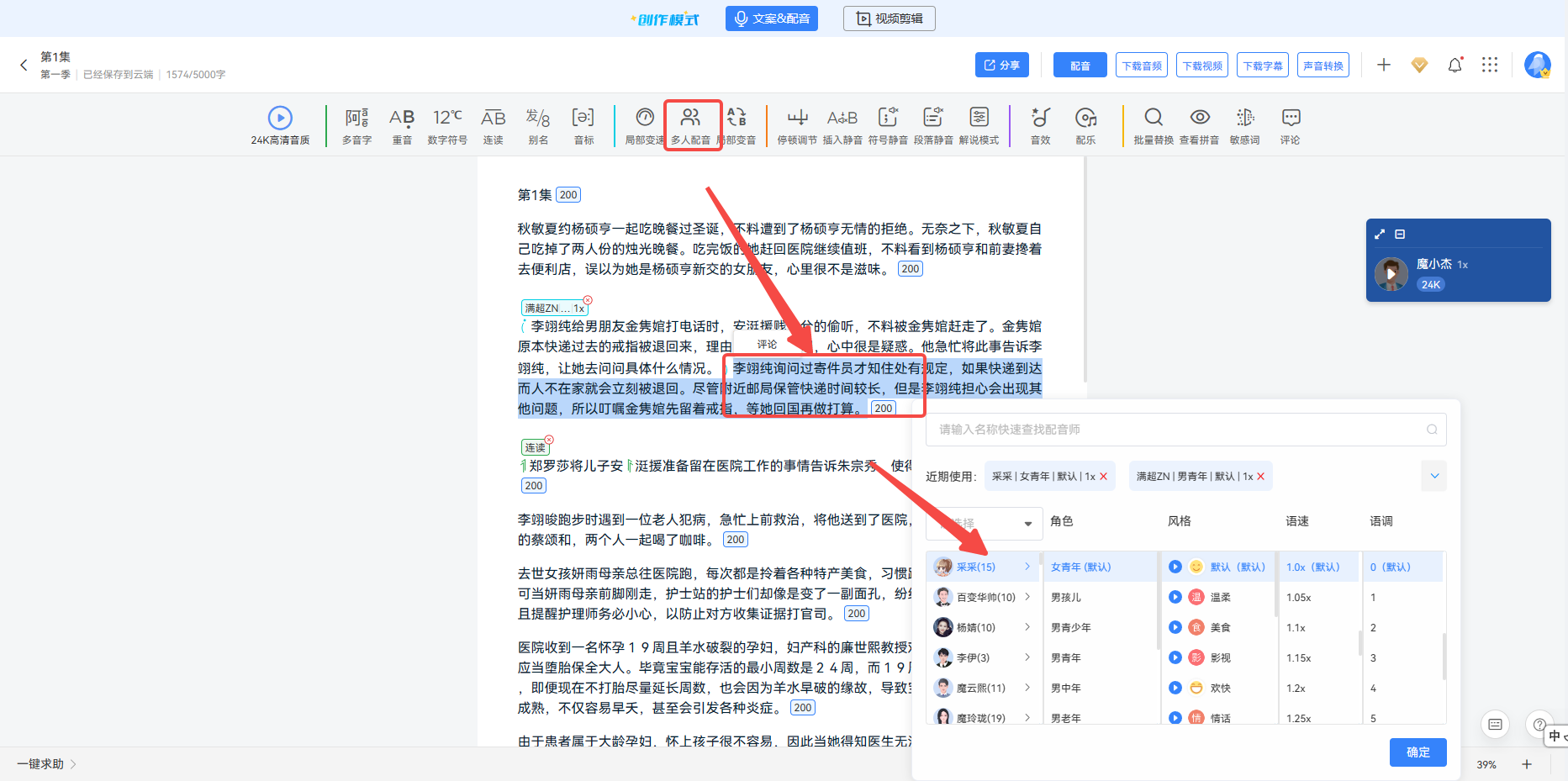Open the 局部变速 tool
This screenshot has height=781, width=1568.
point(644,126)
